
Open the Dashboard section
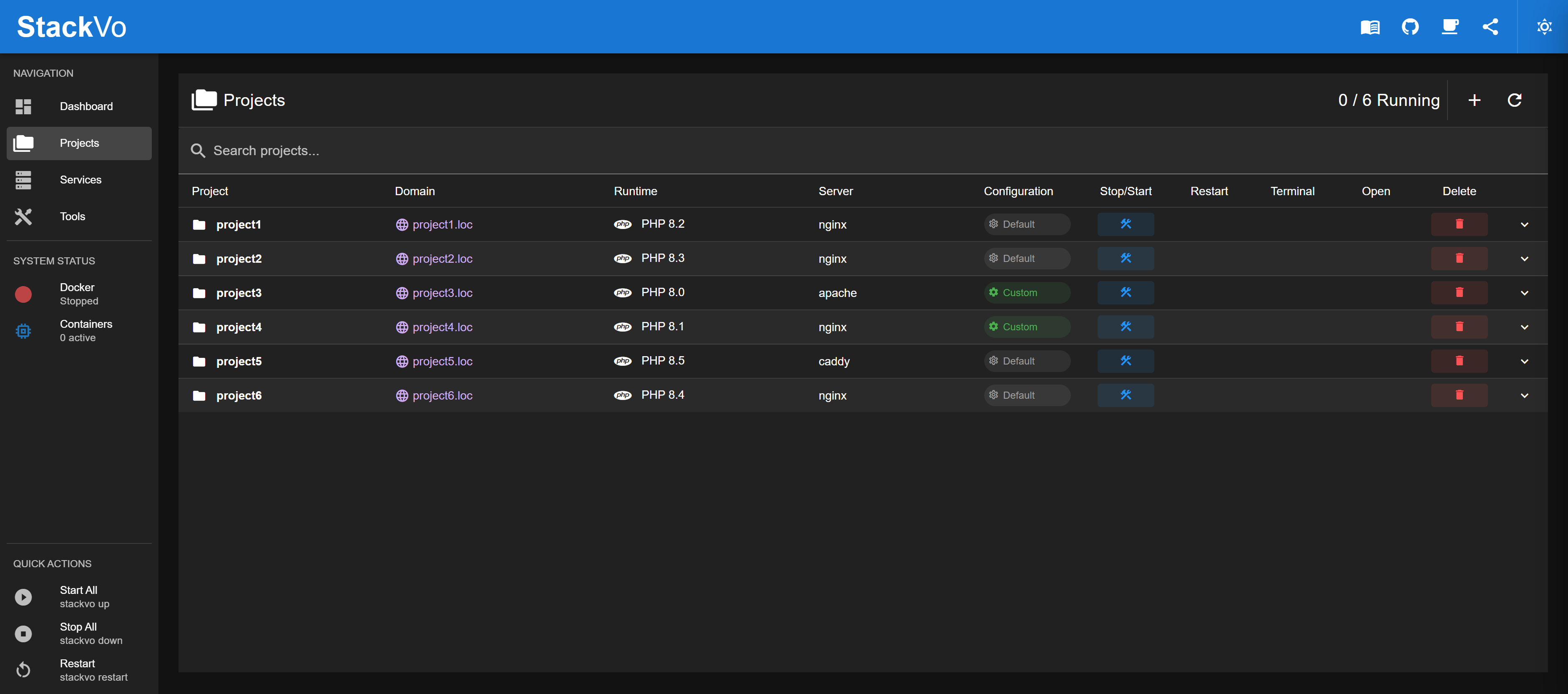point(86,106)
